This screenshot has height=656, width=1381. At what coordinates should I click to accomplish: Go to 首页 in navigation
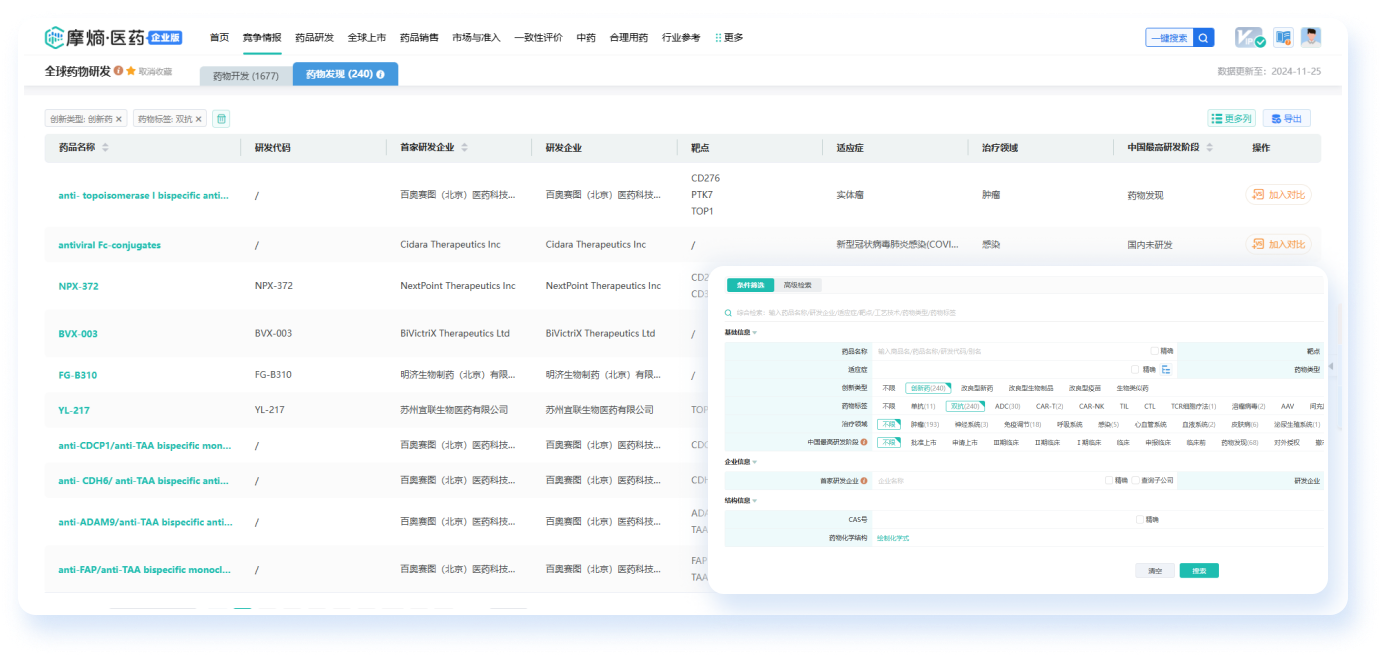point(219,38)
